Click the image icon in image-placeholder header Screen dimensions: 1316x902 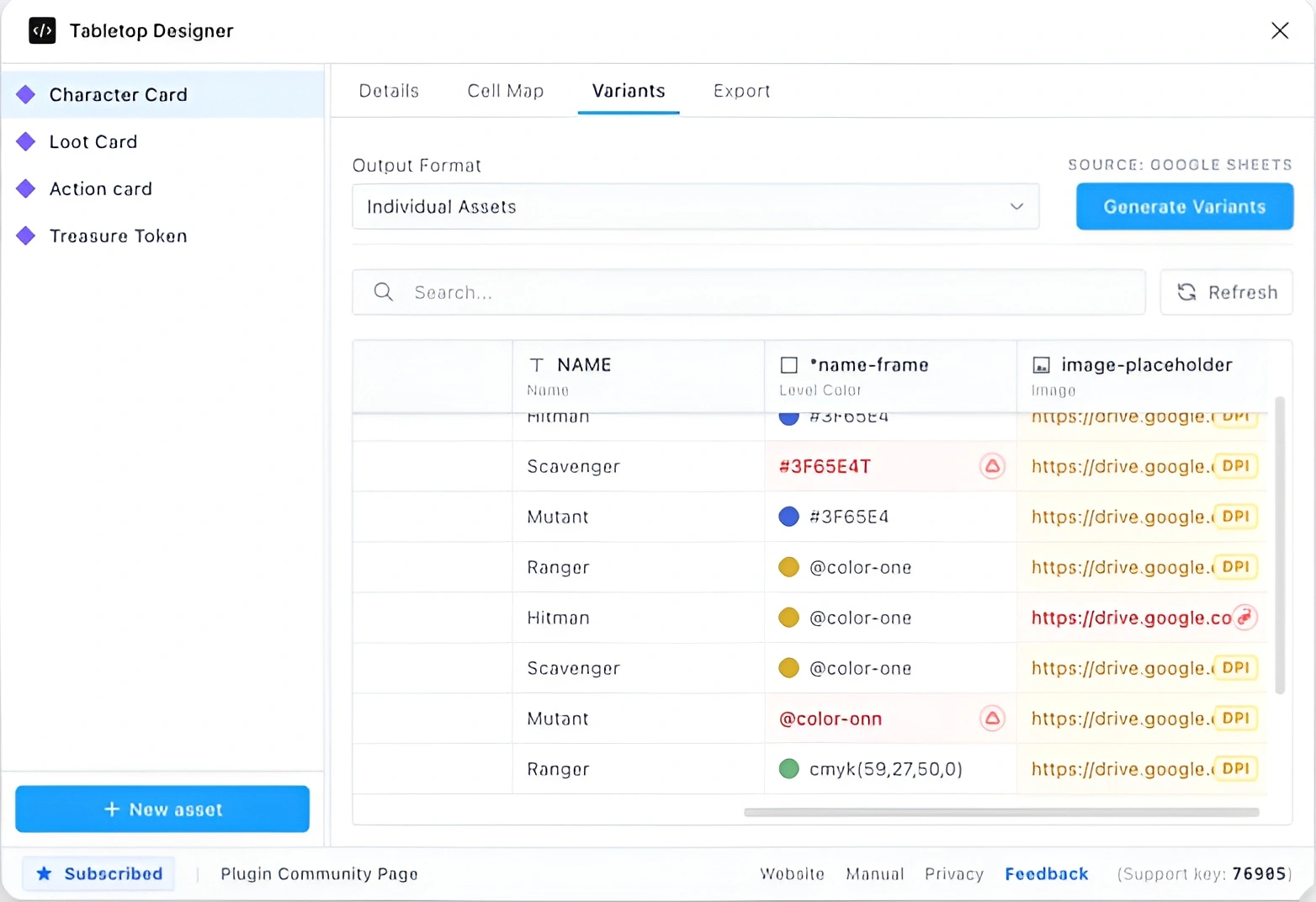[1041, 365]
